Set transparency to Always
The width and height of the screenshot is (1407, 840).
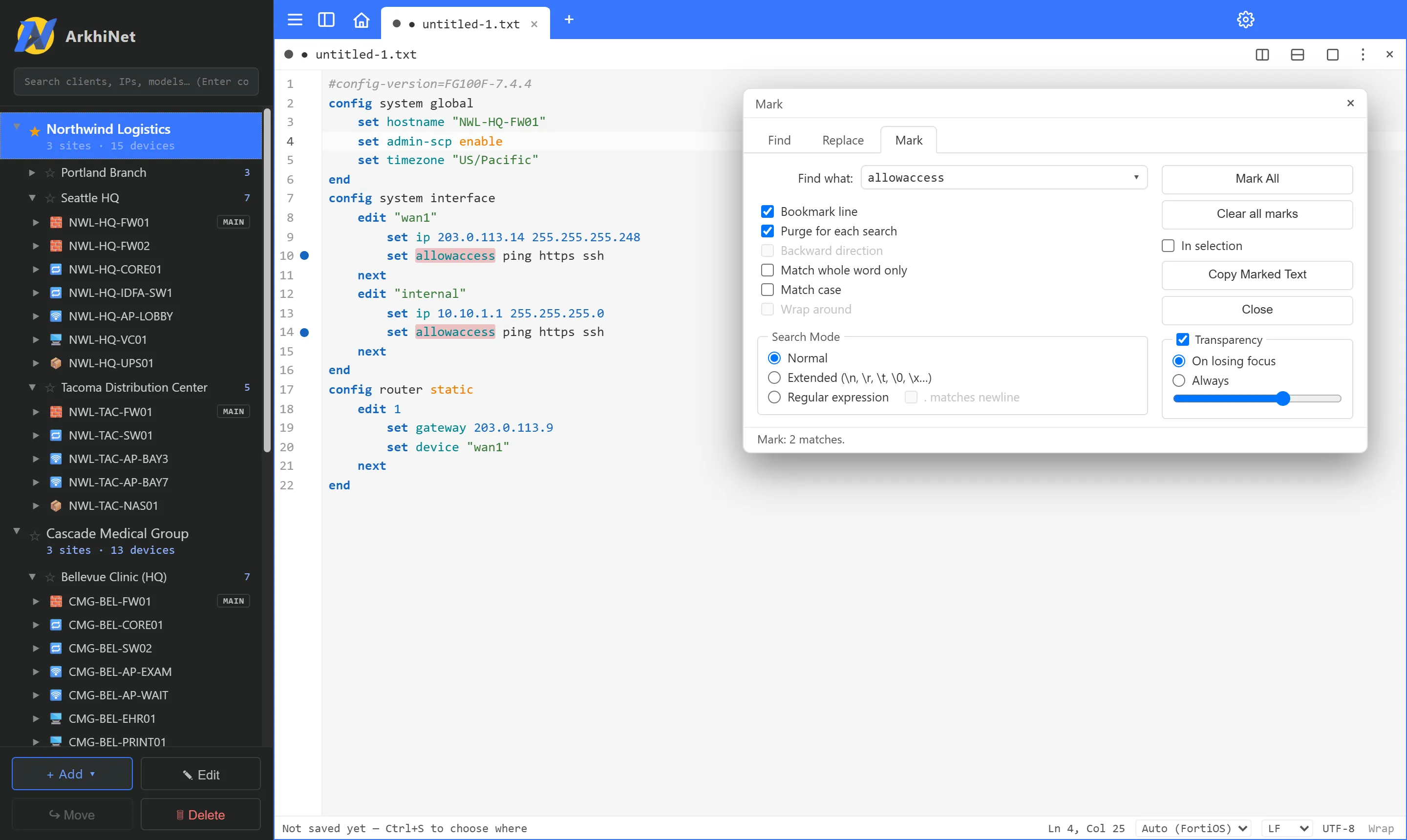click(x=1179, y=380)
